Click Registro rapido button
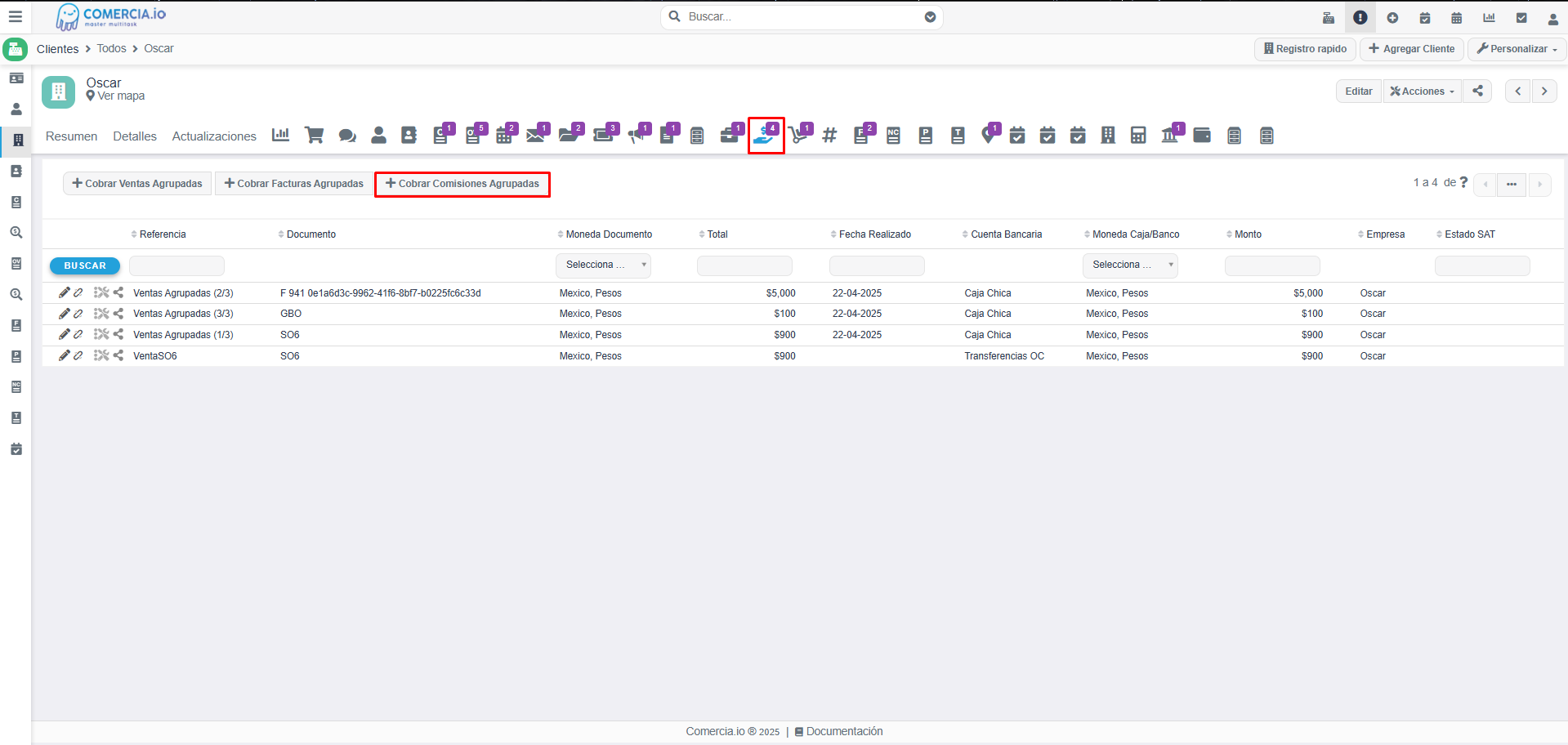Viewport: 1568px width, 745px height. click(x=1305, y=49)
